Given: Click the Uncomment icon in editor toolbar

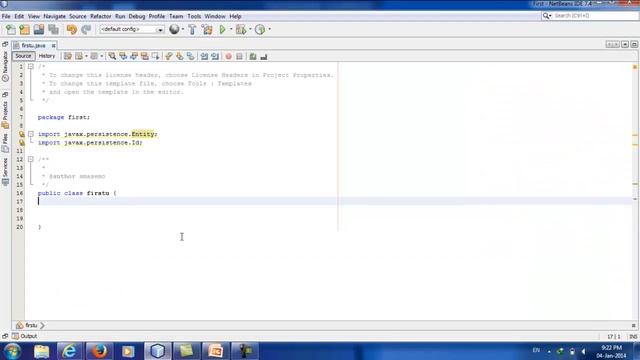Looking at the screenshot, I should tap(264, 56).
